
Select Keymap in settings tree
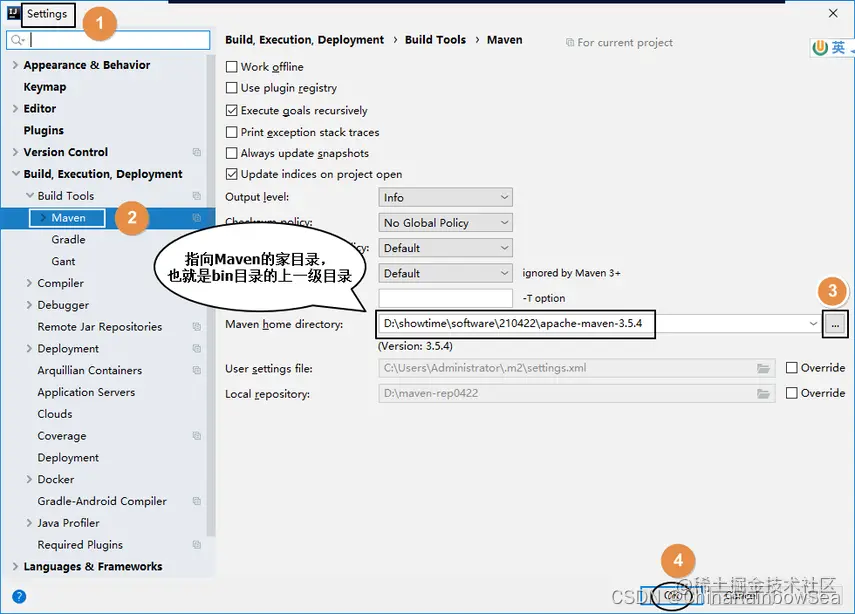[45, 87]
